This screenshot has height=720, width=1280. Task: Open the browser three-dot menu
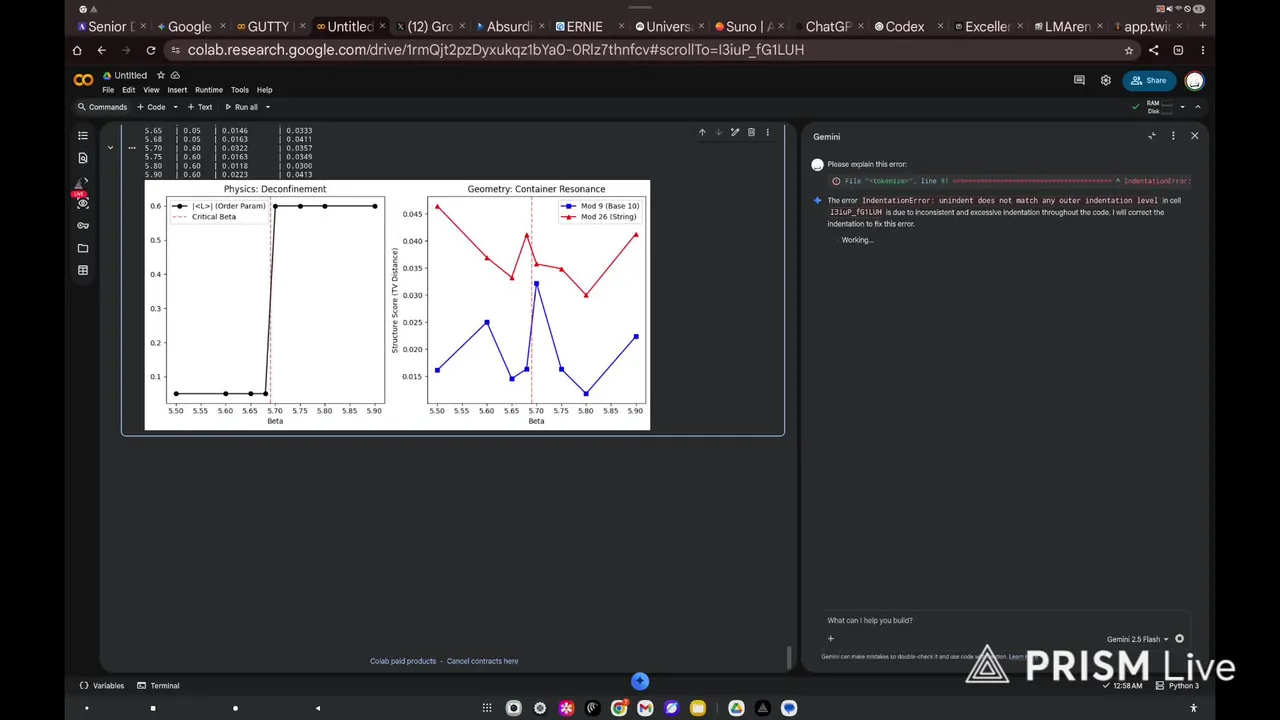click(1203, 50)
